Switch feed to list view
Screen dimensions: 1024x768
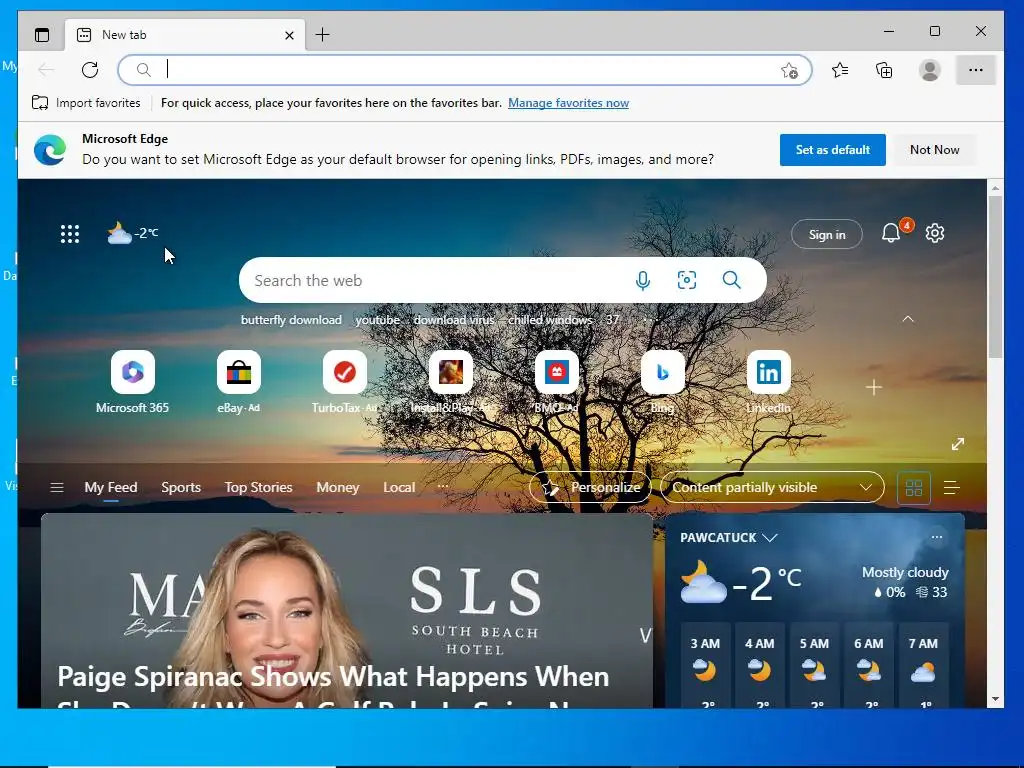pyautogui.click(x=952, y=488)
